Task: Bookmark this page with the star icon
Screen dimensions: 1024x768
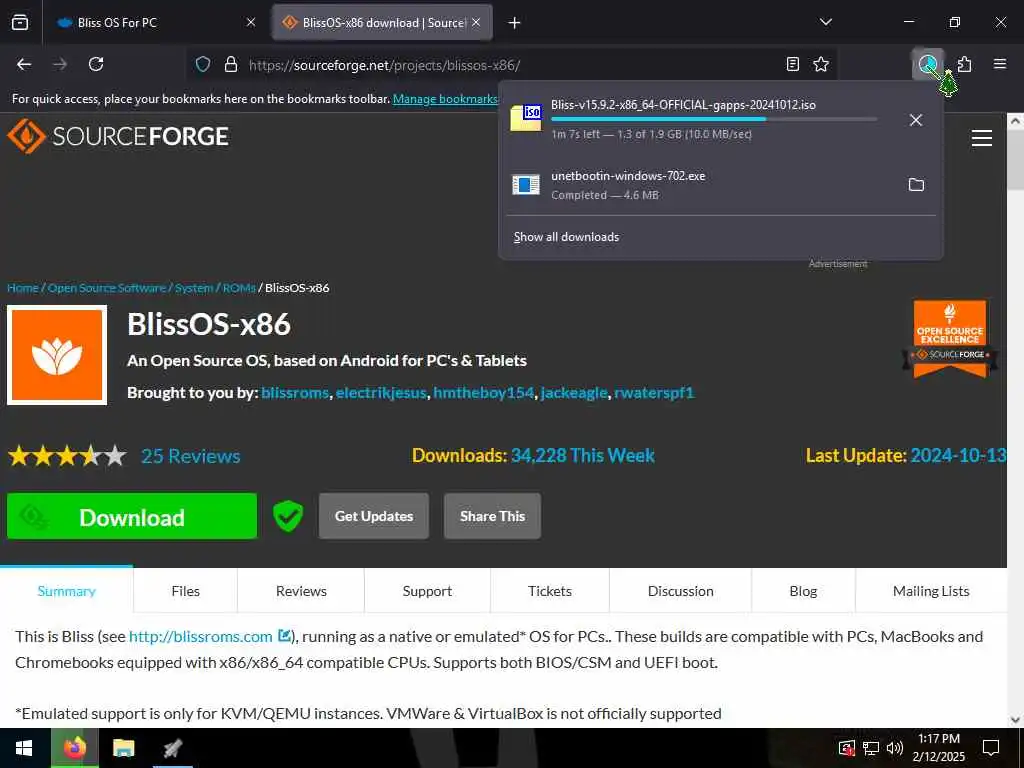Action: point(821,64)
